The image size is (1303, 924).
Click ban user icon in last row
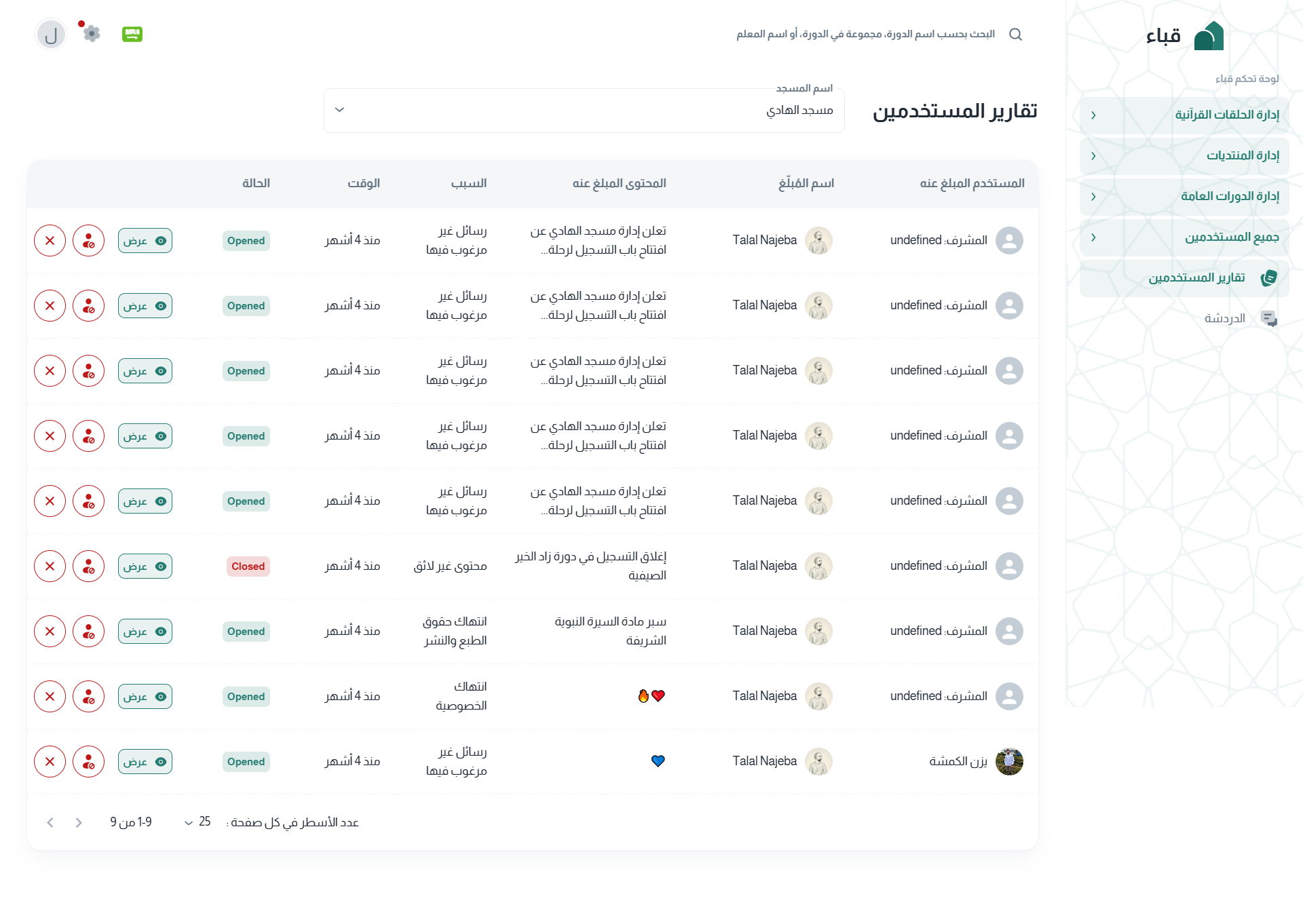pyautogui.click(x=89, y=762)
